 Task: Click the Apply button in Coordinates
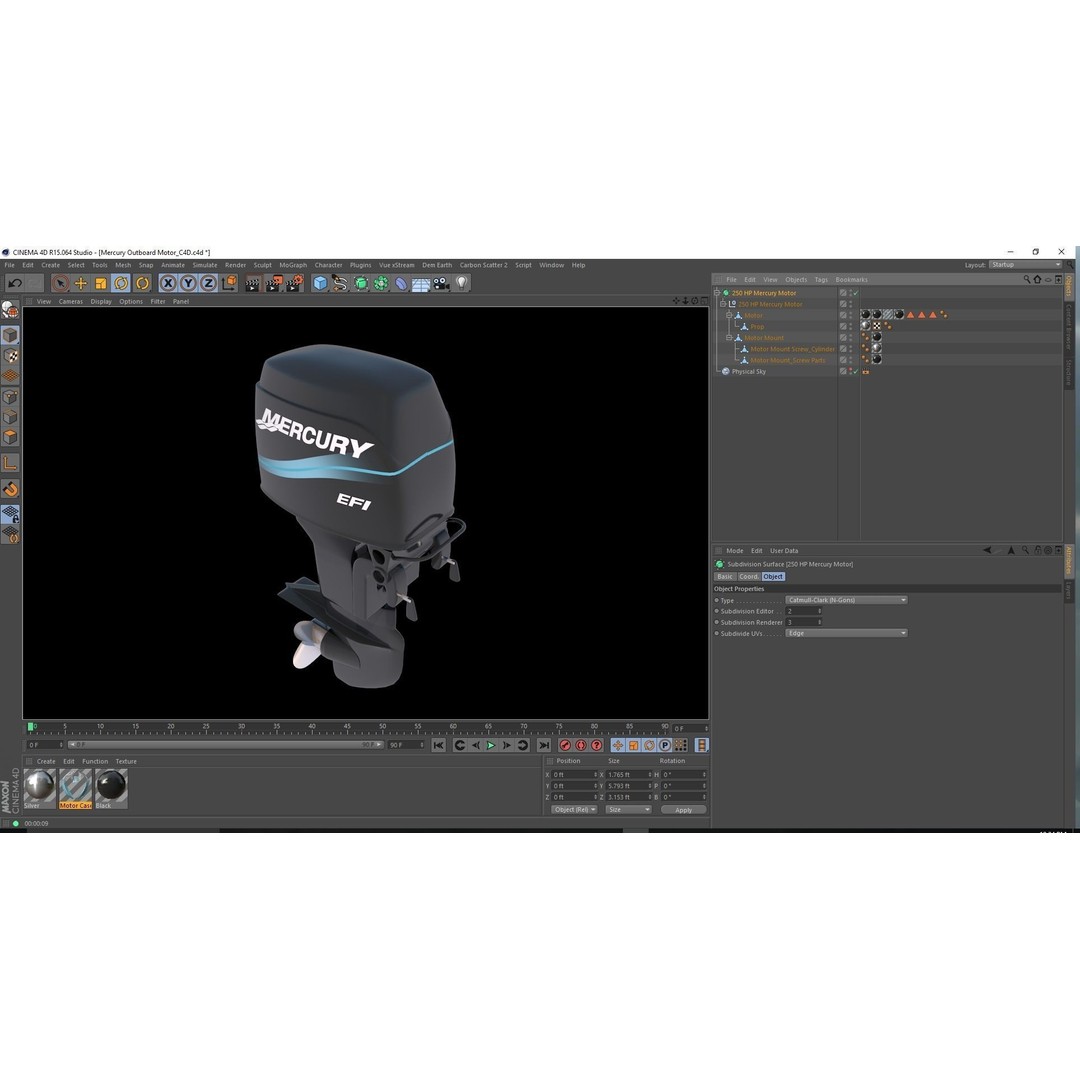tap(683, 810)
